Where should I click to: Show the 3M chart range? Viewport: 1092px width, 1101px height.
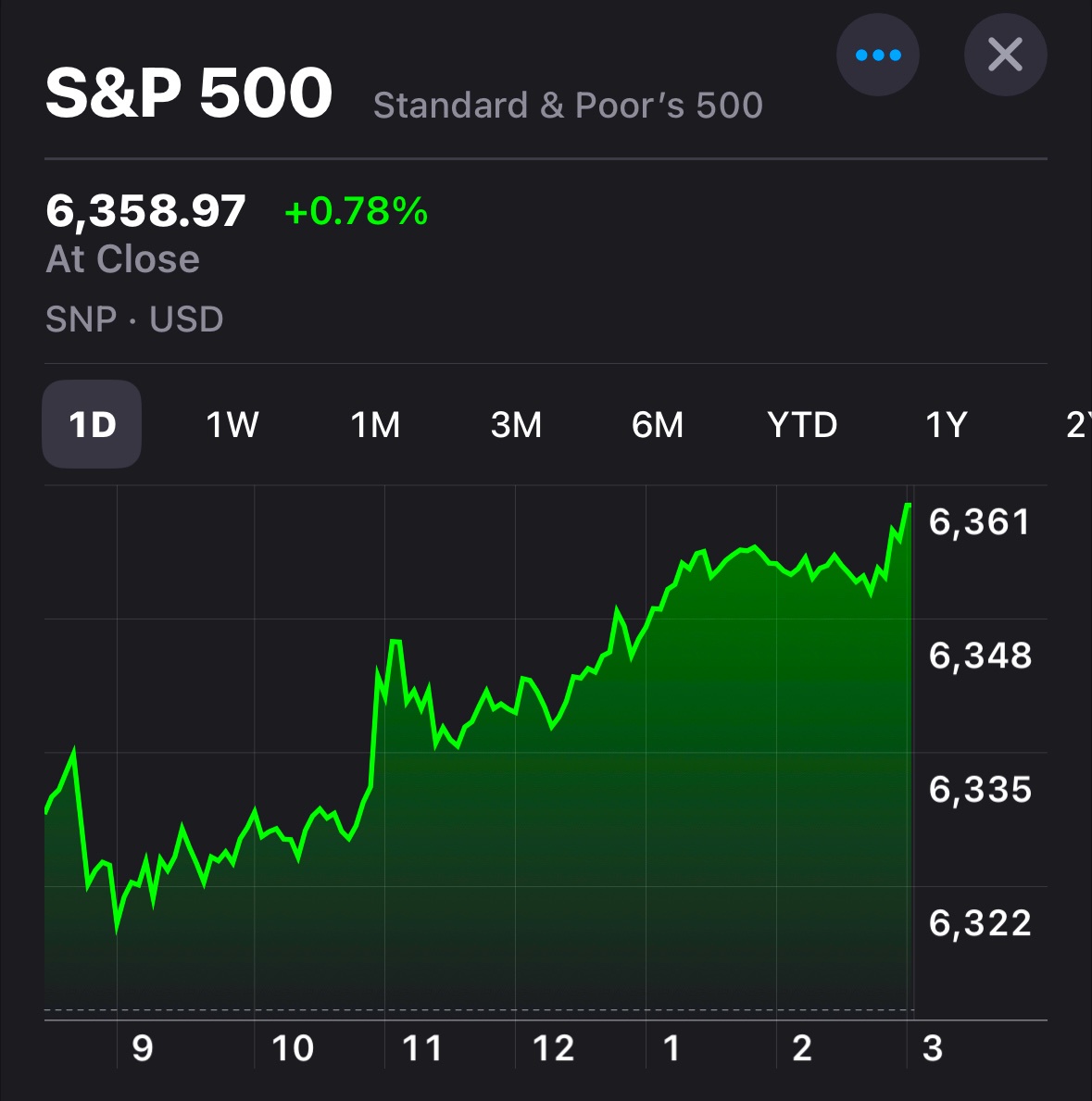click(516, 425)
